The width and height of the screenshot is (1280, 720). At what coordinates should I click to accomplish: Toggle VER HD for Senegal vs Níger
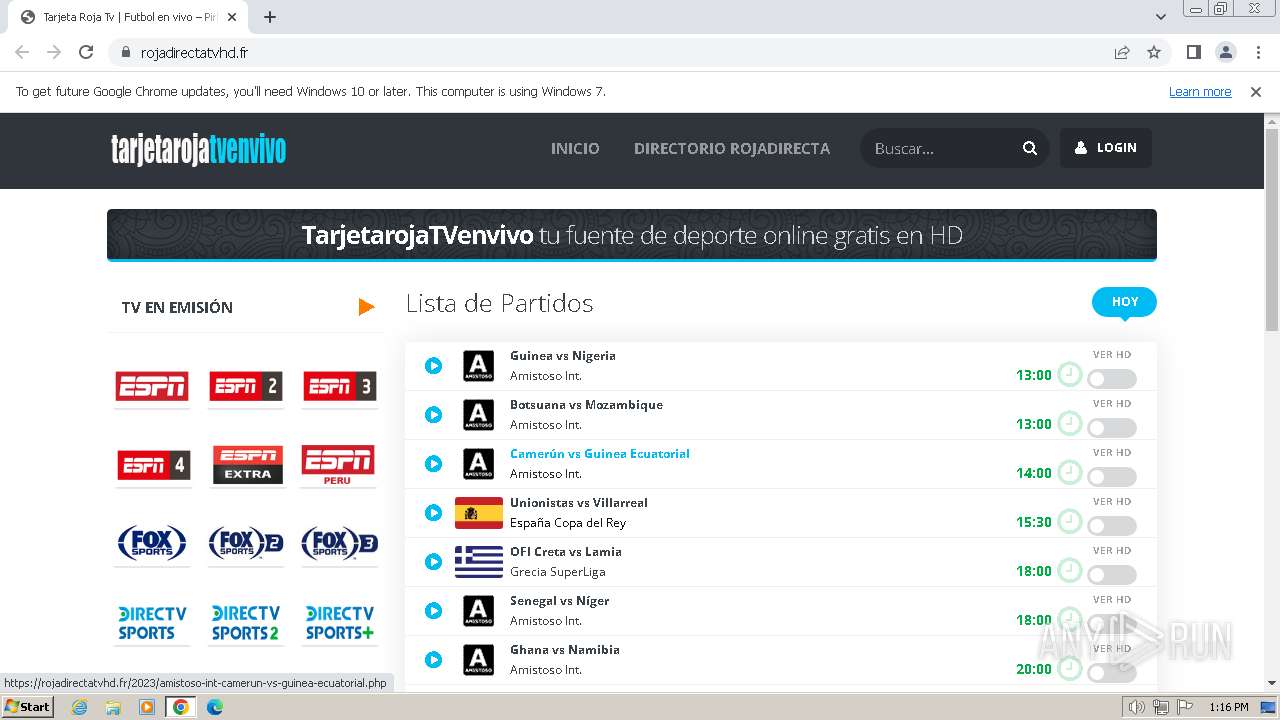click(1112, 624)
